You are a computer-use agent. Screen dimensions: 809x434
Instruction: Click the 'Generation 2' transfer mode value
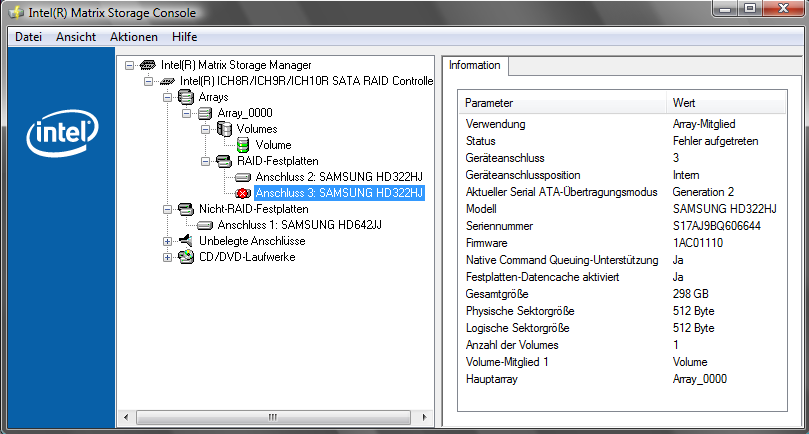[x=703, y=192]
